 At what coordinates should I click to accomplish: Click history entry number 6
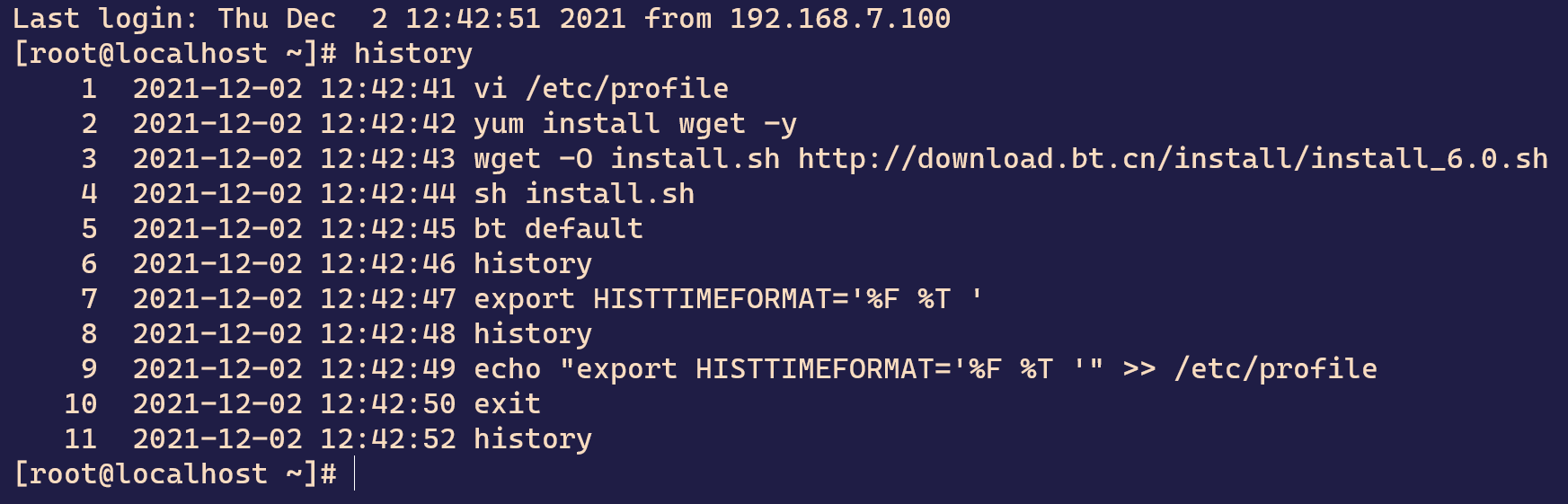[x=336, y=264]
